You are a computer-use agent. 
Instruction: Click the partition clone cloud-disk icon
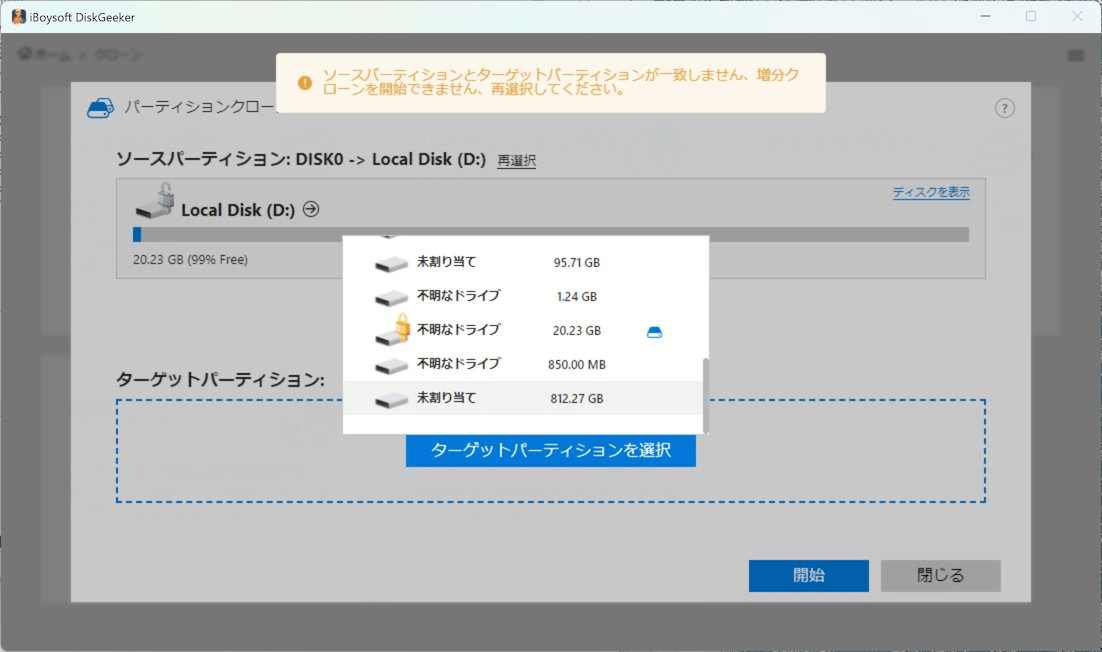100,107
